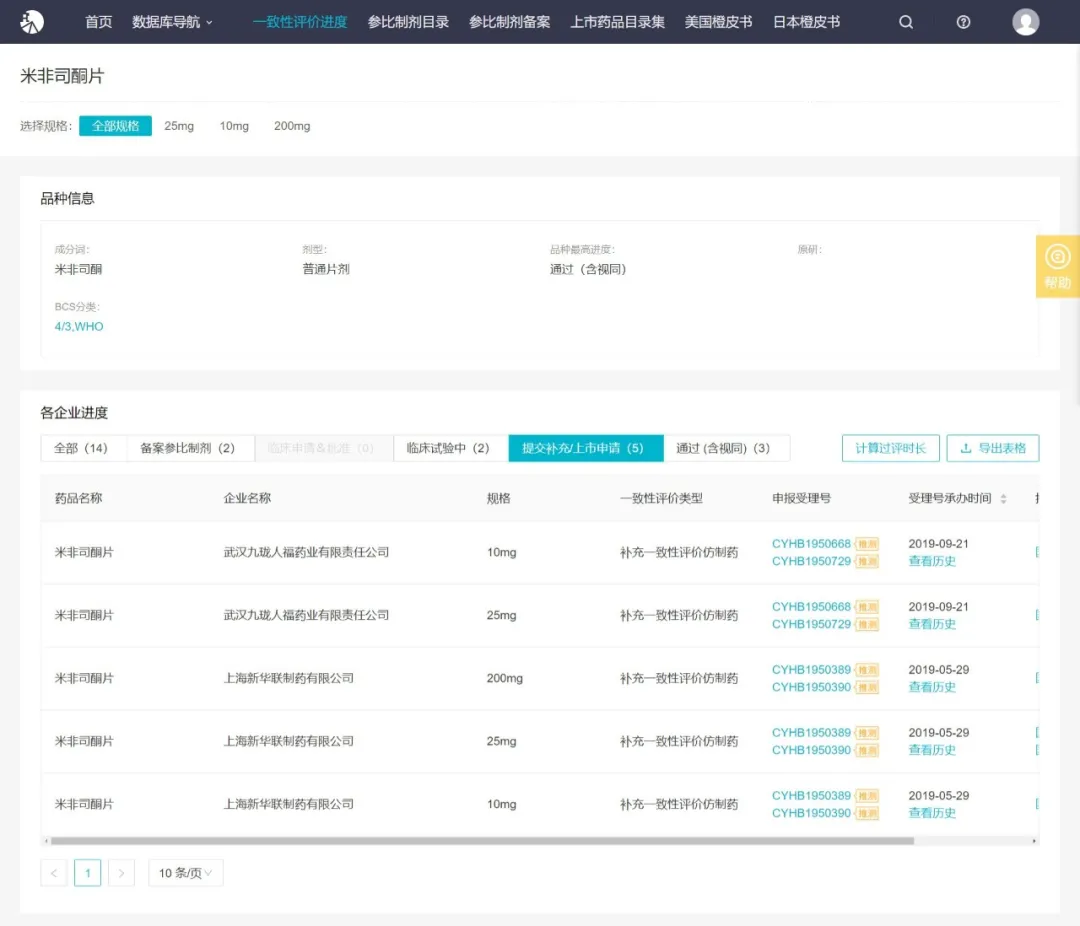Select the 全部规格 filter option
This screenshot has height=926, width=1080.
115,126
